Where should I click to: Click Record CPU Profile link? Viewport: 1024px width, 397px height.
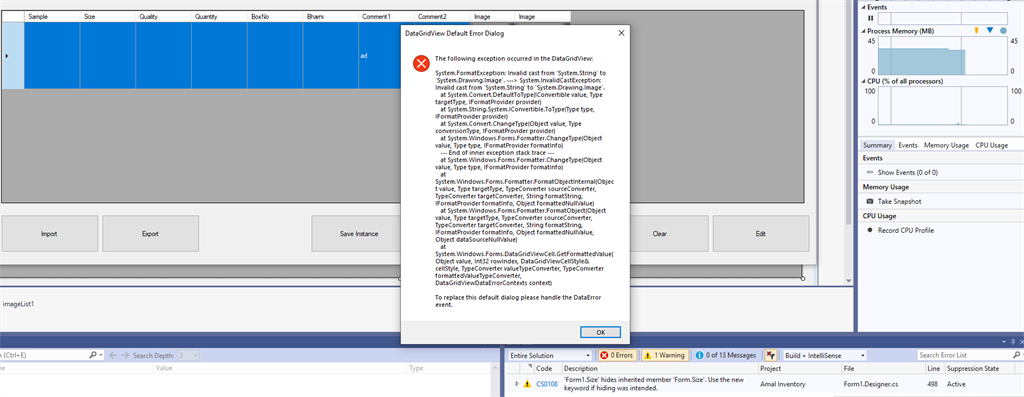click(906, 230)
